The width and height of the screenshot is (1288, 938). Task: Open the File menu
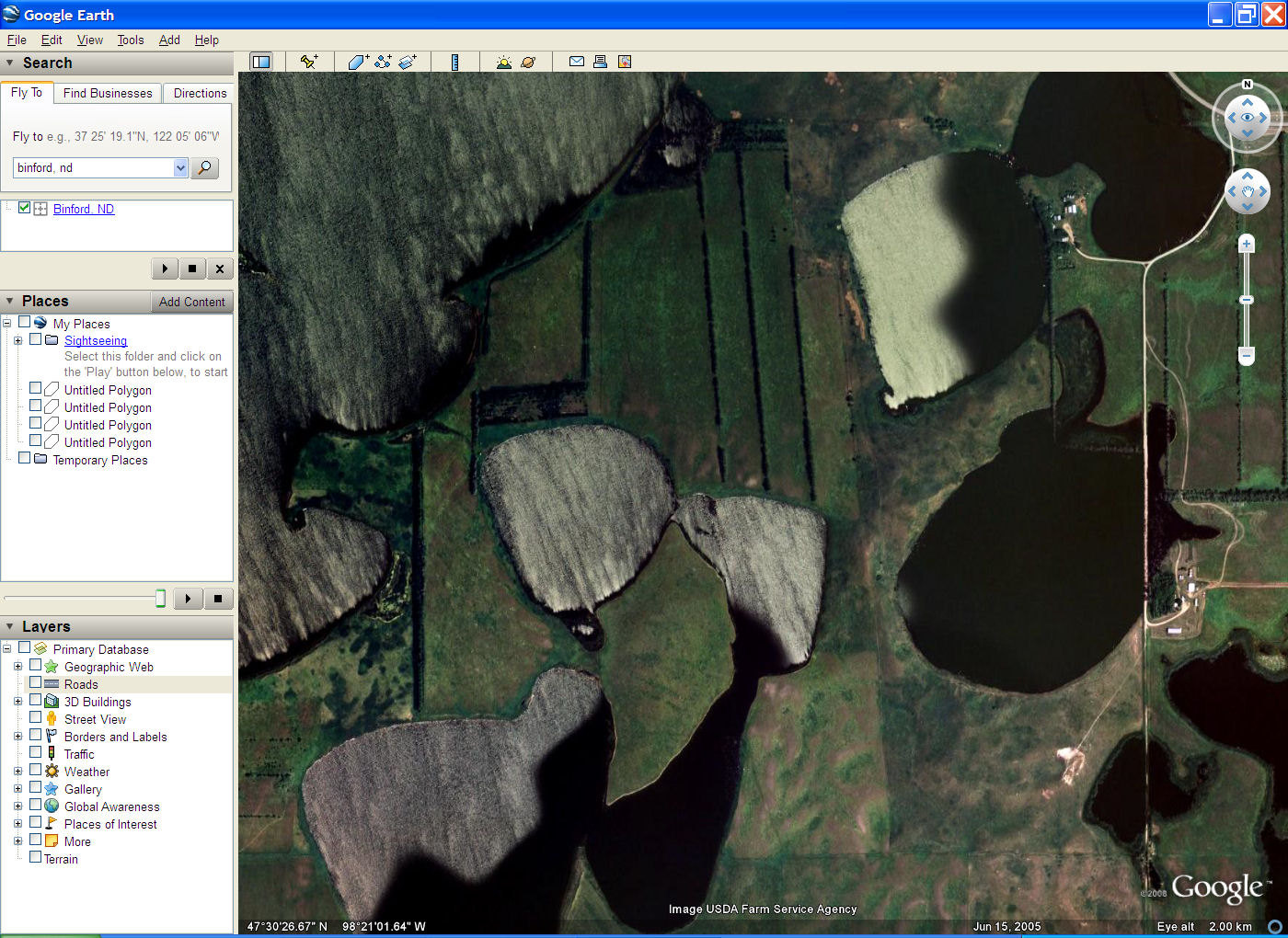pos(17,40)
